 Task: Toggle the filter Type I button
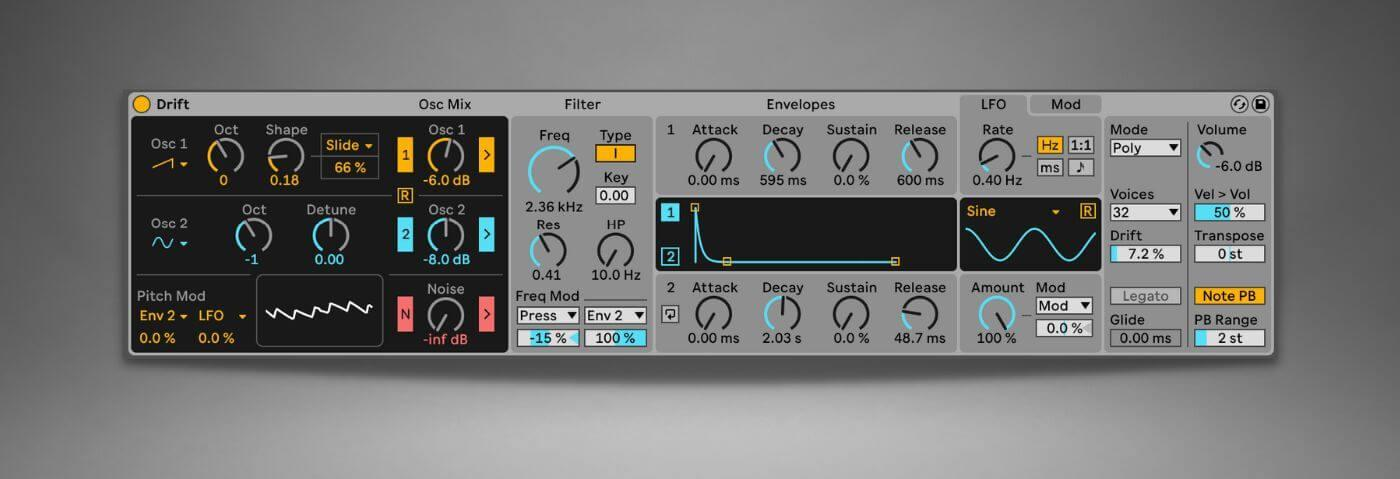coord(616,153)
